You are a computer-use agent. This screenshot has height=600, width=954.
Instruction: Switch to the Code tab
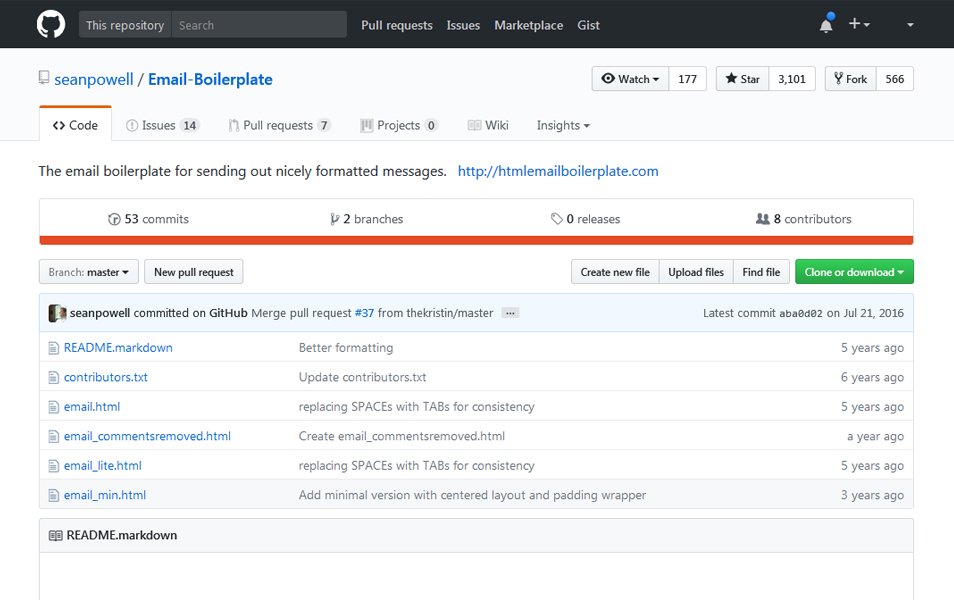pyautogui.click(x=75, y=125)
